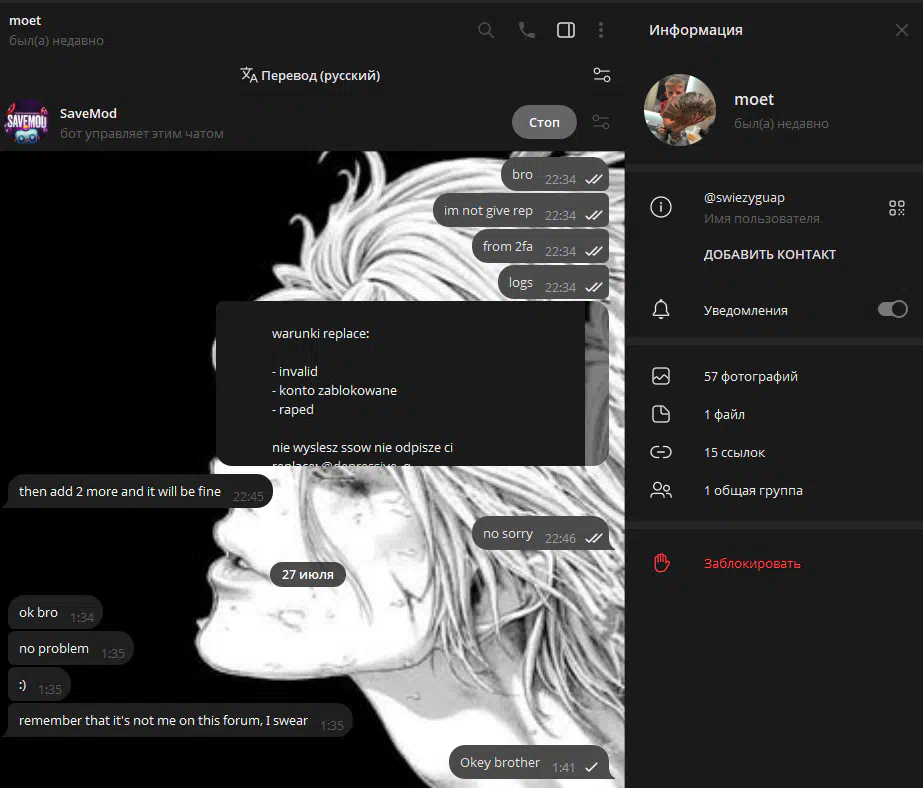Click ДОБАВИТЬ КОНТАКТ button
The image size is (923, 788).
coord(769,255)
